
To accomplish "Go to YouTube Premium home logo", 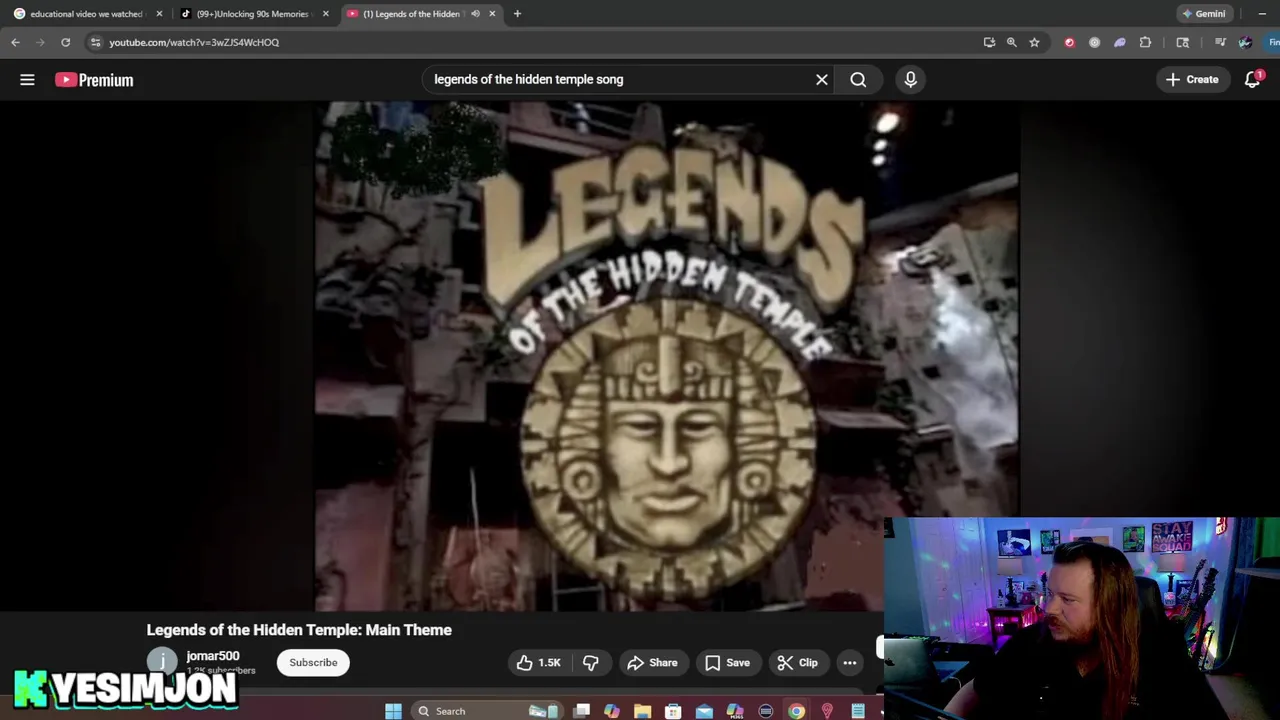I will point(94,80).
